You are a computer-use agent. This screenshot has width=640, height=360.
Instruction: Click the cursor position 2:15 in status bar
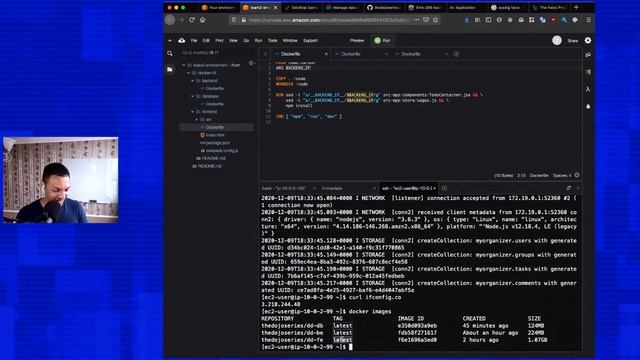tap(522, 176)
